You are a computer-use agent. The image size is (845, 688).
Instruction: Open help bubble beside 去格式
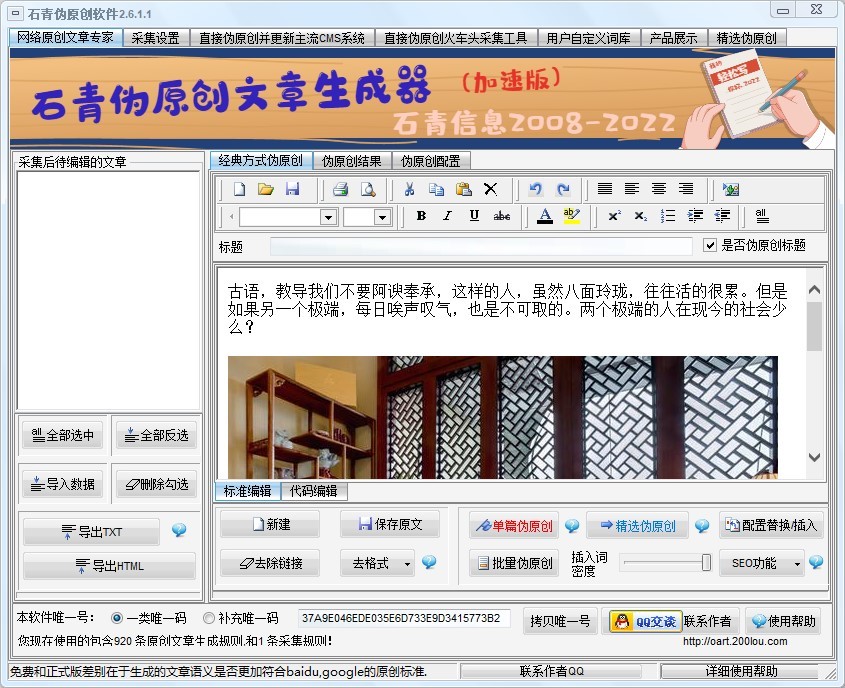[429, 562]
